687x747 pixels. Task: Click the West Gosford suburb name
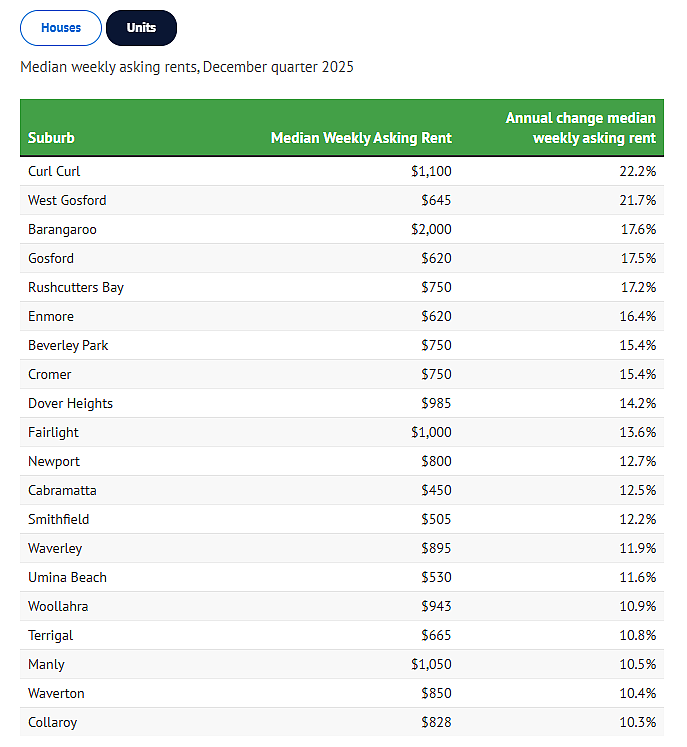pyautogui.click(x=67, y=201)
